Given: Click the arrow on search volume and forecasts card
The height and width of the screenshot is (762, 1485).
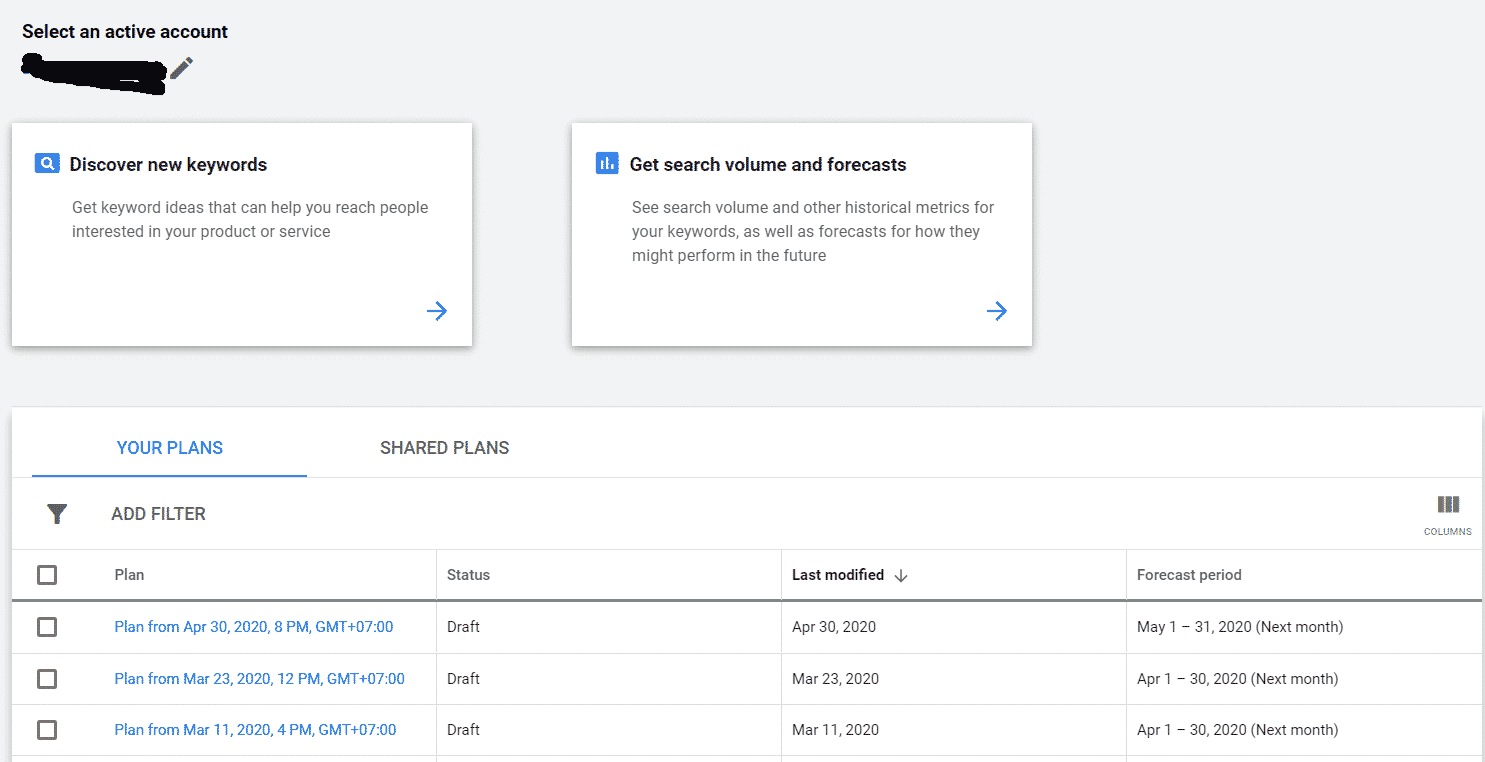Looking at the screenshot, I should [997, 311].
